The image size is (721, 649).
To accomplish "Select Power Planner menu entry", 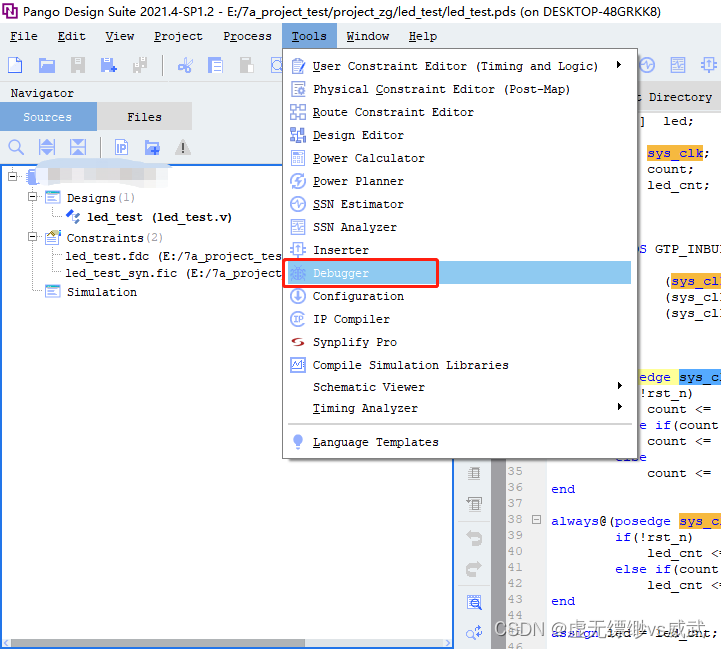I will click(x=459, y=181).
